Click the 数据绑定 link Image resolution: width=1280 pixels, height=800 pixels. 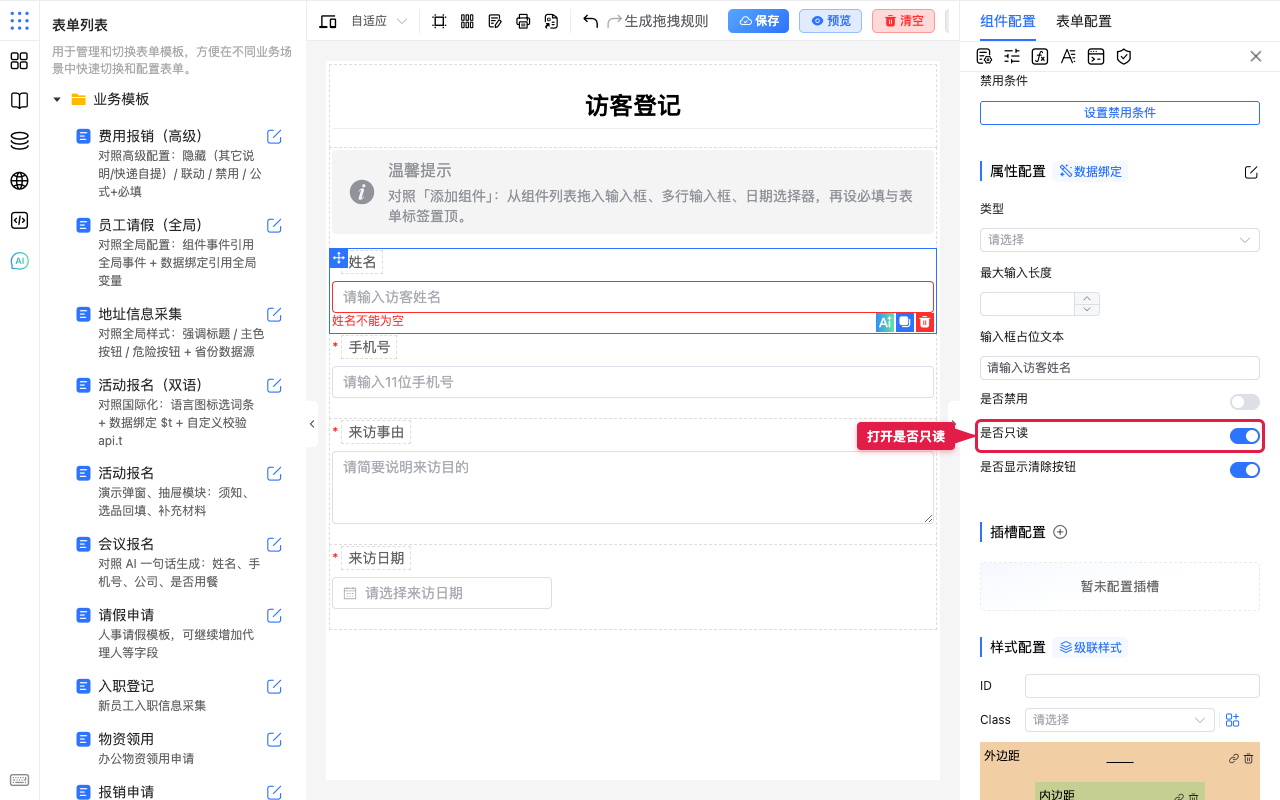click(1090, 172)
